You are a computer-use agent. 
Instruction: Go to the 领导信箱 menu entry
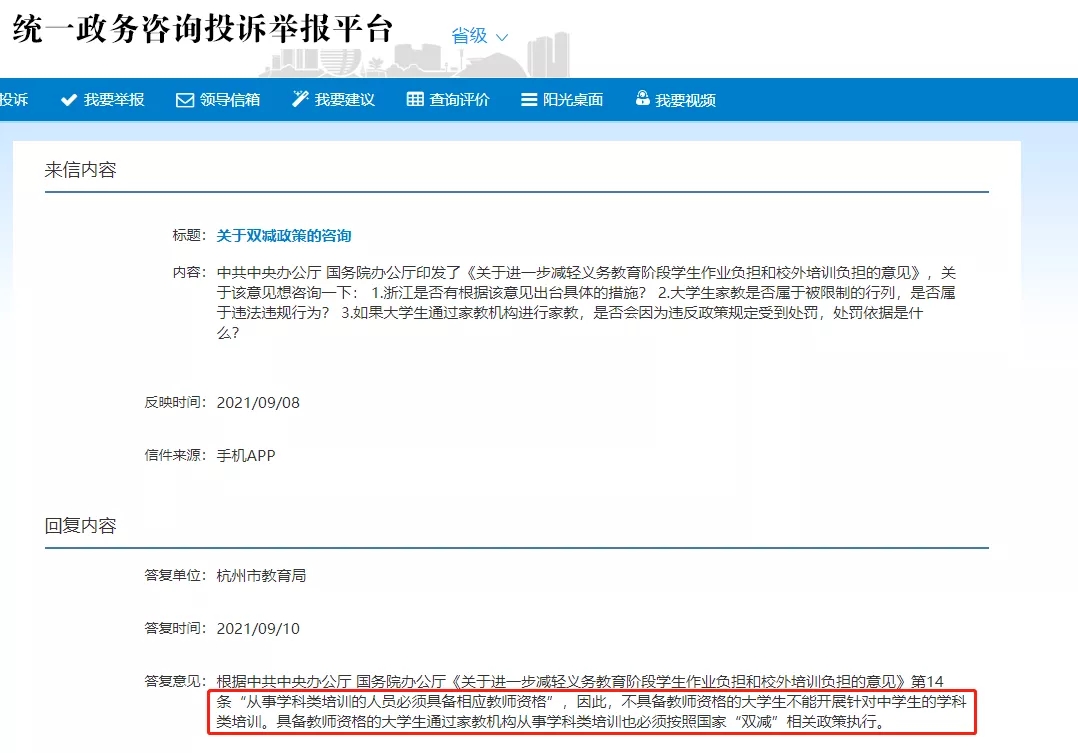click(x=218, y=100)
